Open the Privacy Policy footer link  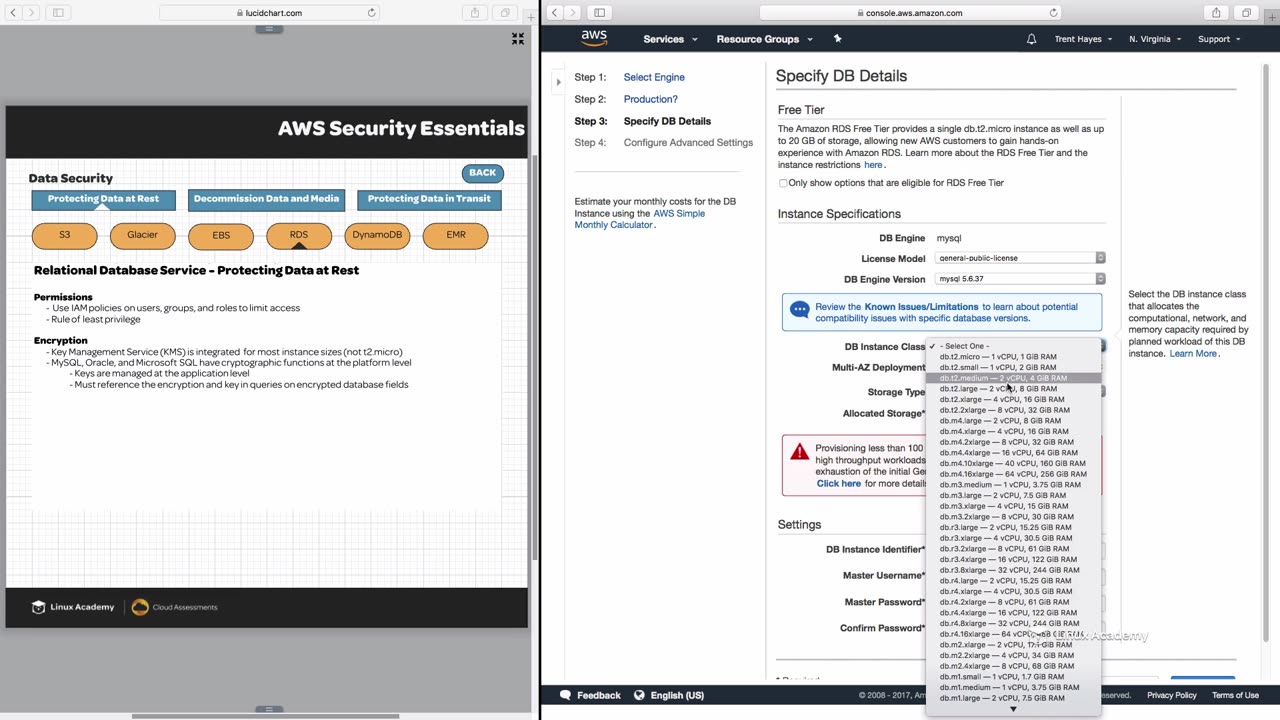point(1172,695)
